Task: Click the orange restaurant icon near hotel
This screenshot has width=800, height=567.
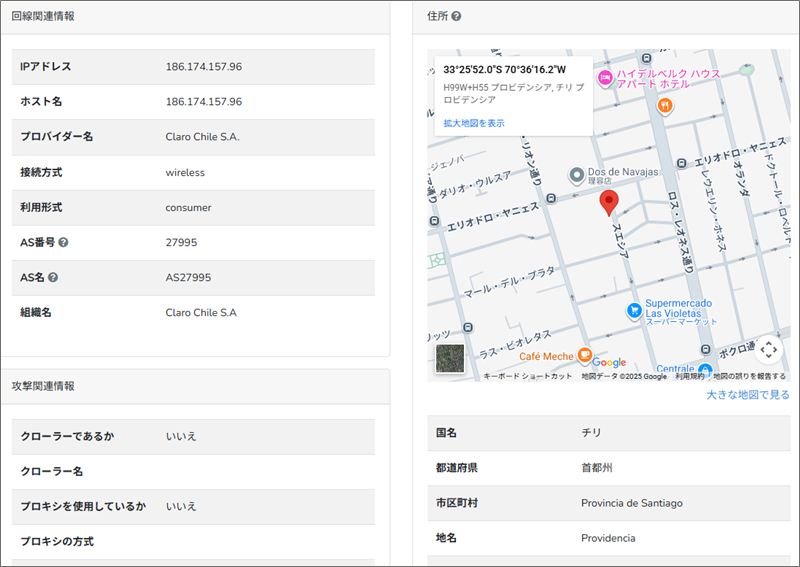Action: 663,105
